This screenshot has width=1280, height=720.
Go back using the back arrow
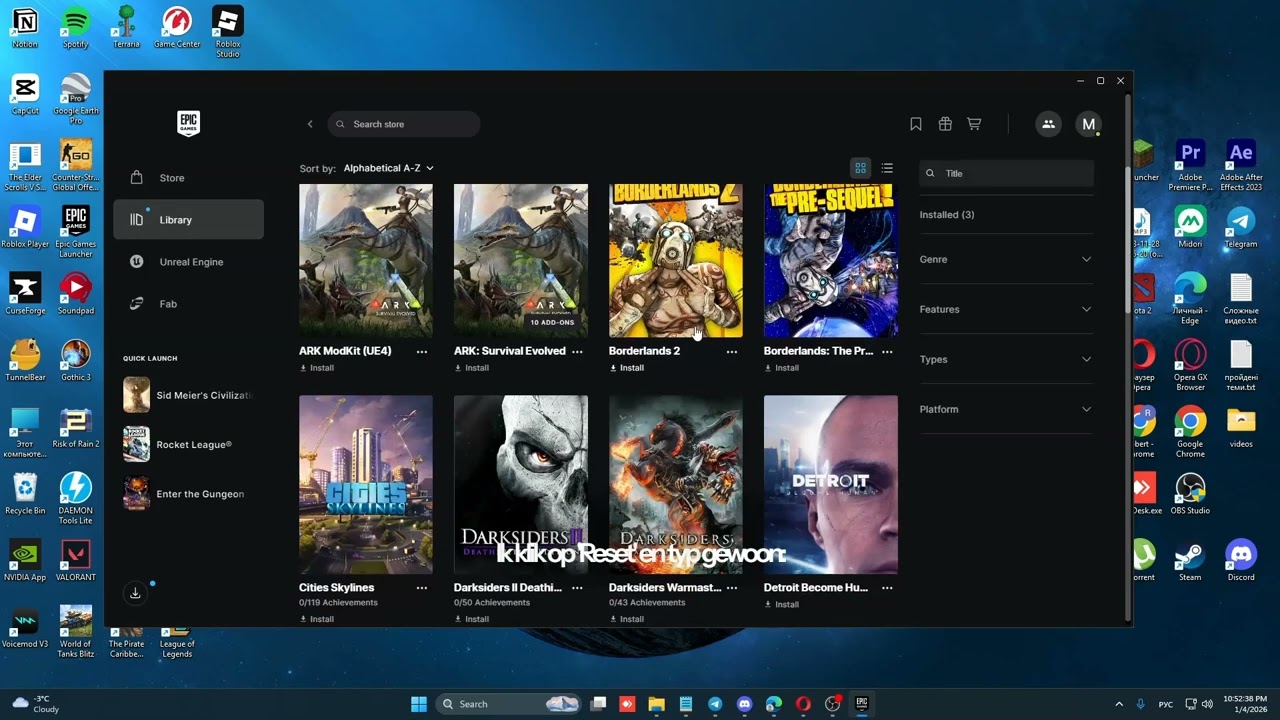coord(310,124)
